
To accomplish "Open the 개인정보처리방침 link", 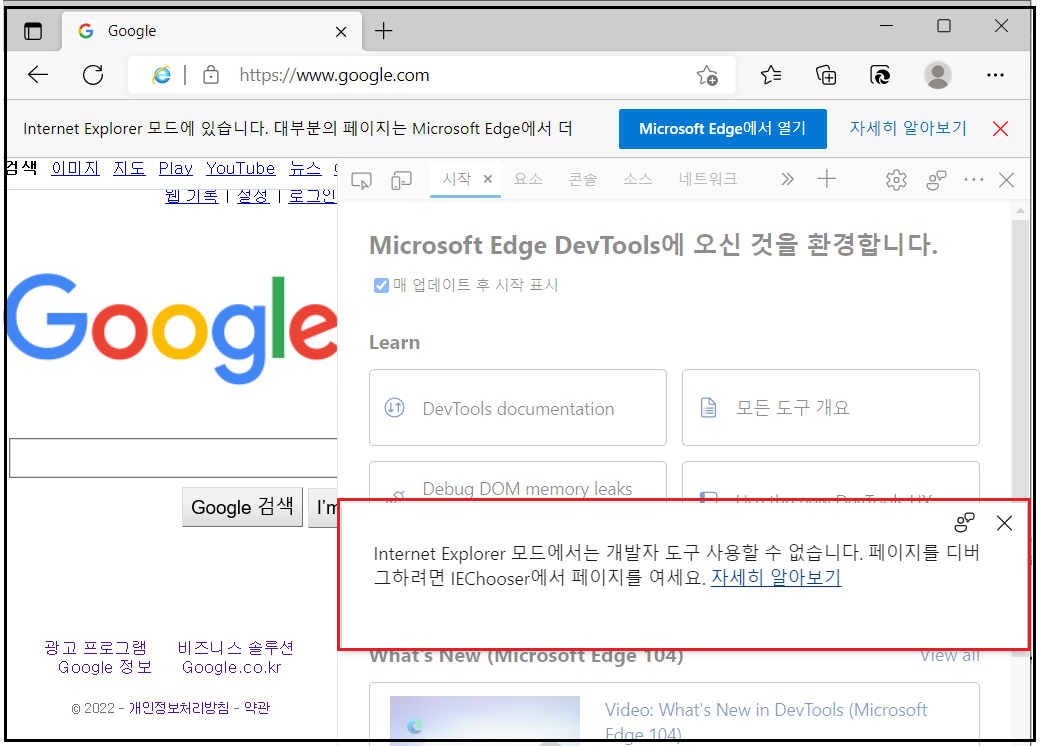I will (179, 708).
